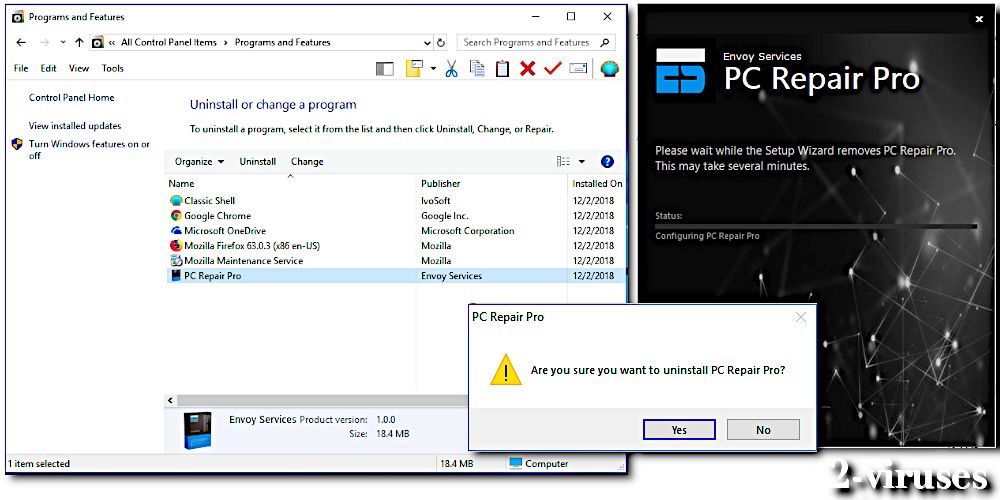
Task: Expand the address bar history dropdown
Action: [427, 43]
